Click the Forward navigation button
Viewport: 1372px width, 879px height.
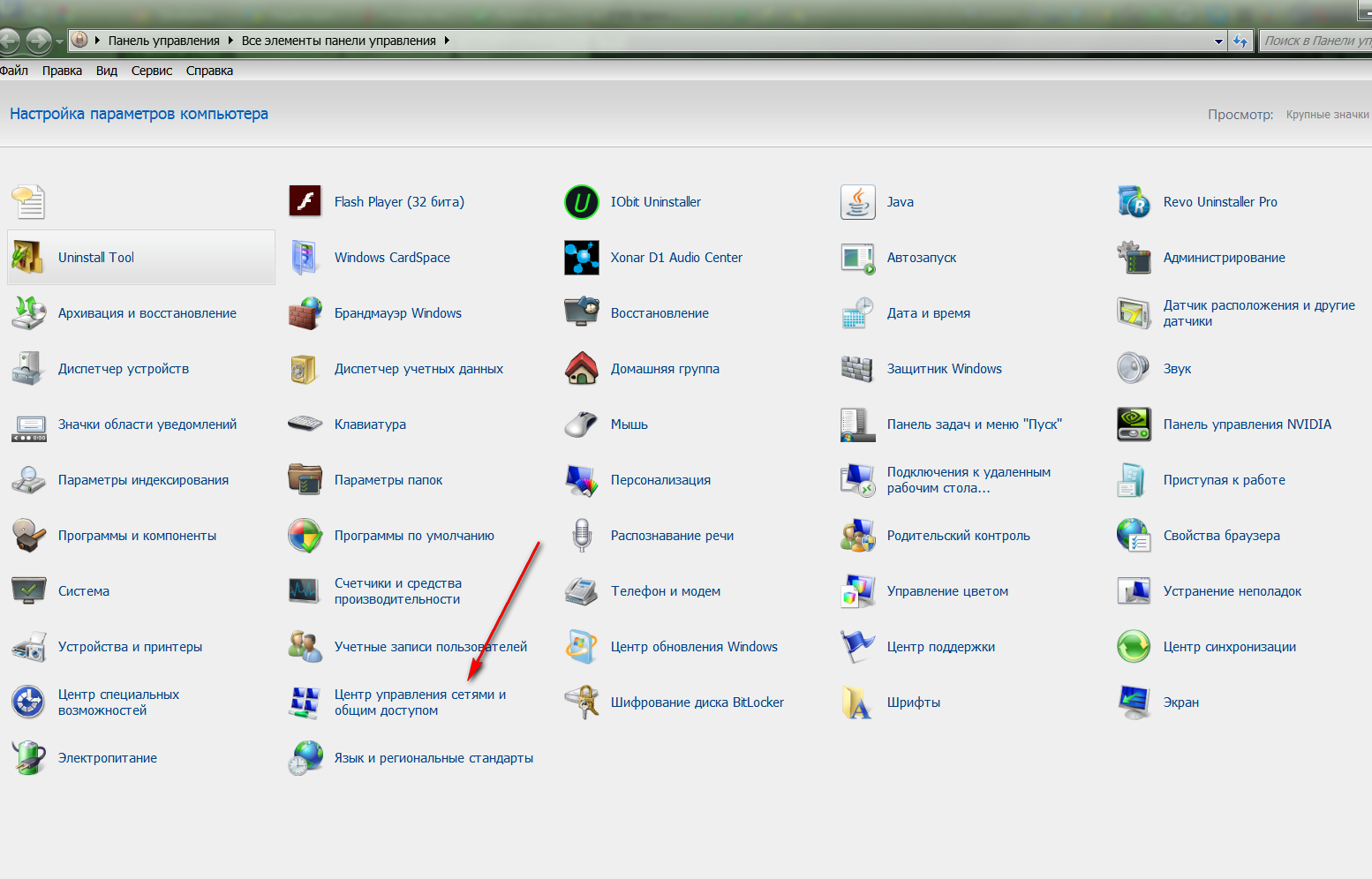[x=39, y=40]
